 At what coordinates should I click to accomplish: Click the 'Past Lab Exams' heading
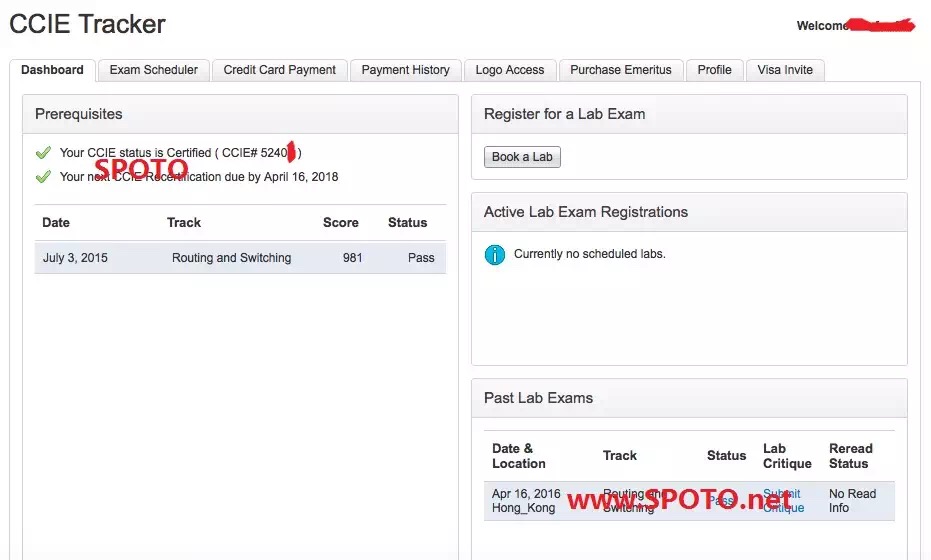click(539, 398)
